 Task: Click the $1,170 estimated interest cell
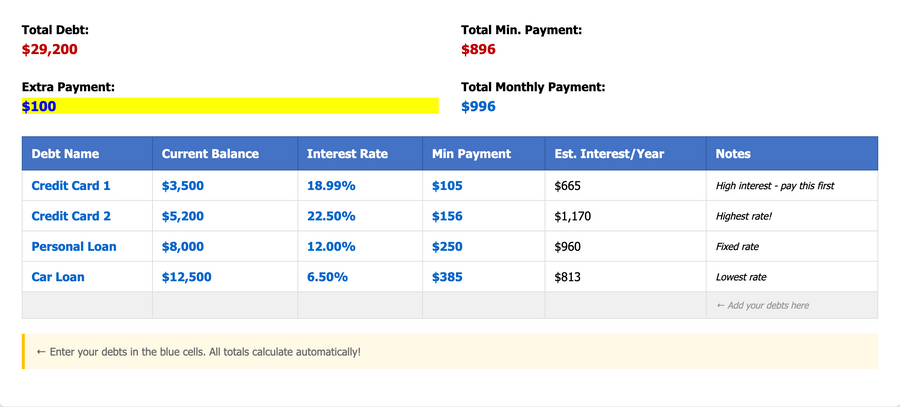pyautogui.click(x=626, y=216)
